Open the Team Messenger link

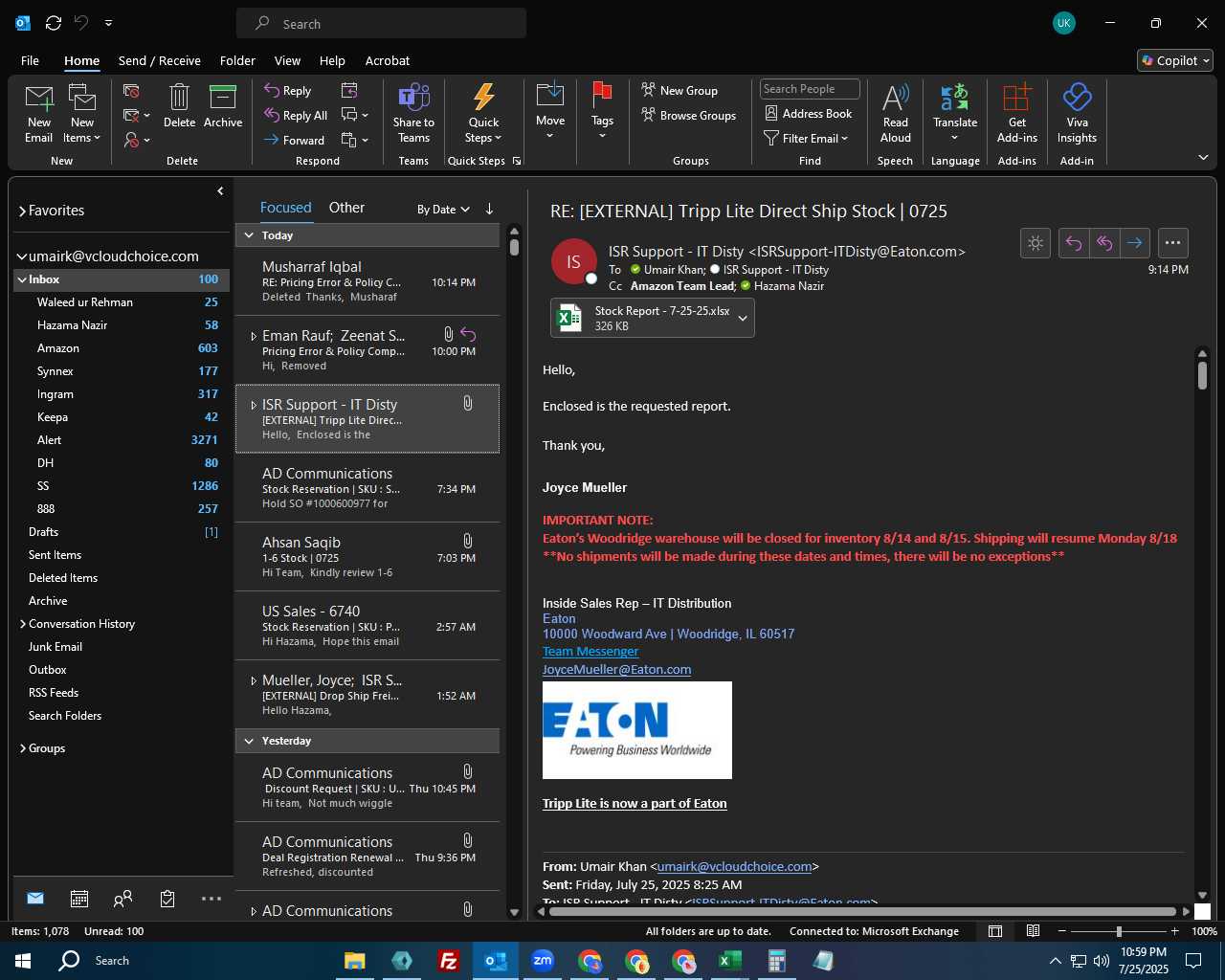590,652
